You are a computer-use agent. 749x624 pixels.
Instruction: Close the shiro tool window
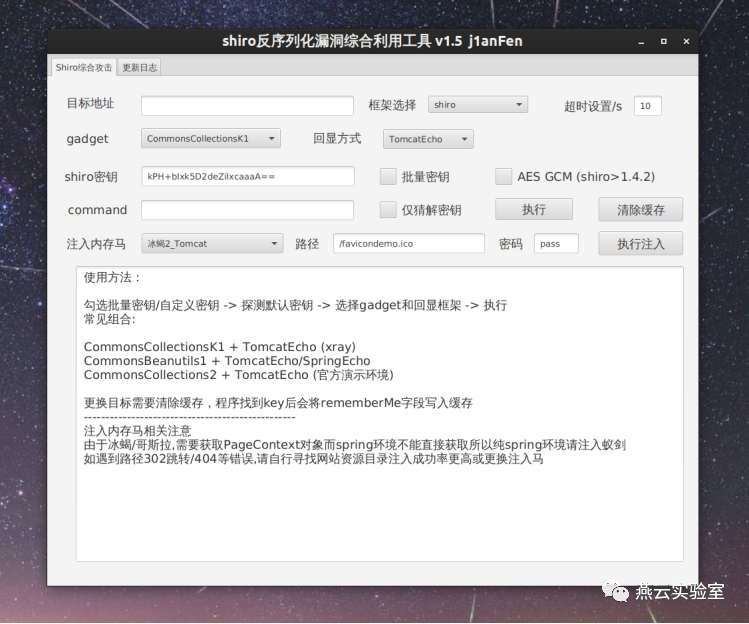pos(686,42)
